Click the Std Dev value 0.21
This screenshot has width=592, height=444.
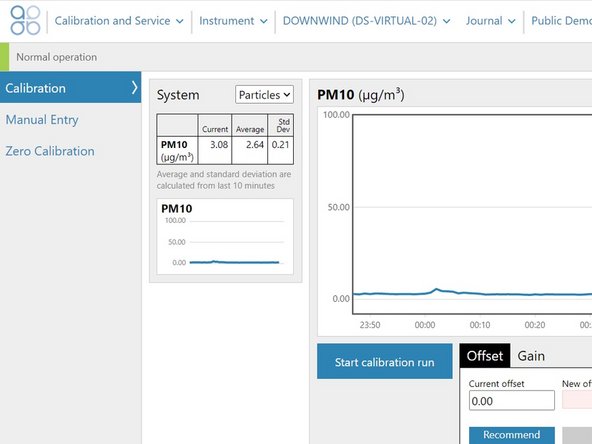tap(281, 145)
